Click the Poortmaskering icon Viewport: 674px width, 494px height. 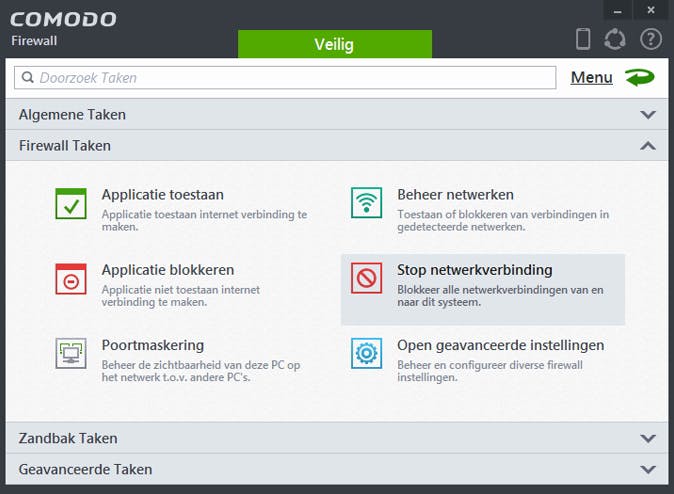(x=71, y=353)
